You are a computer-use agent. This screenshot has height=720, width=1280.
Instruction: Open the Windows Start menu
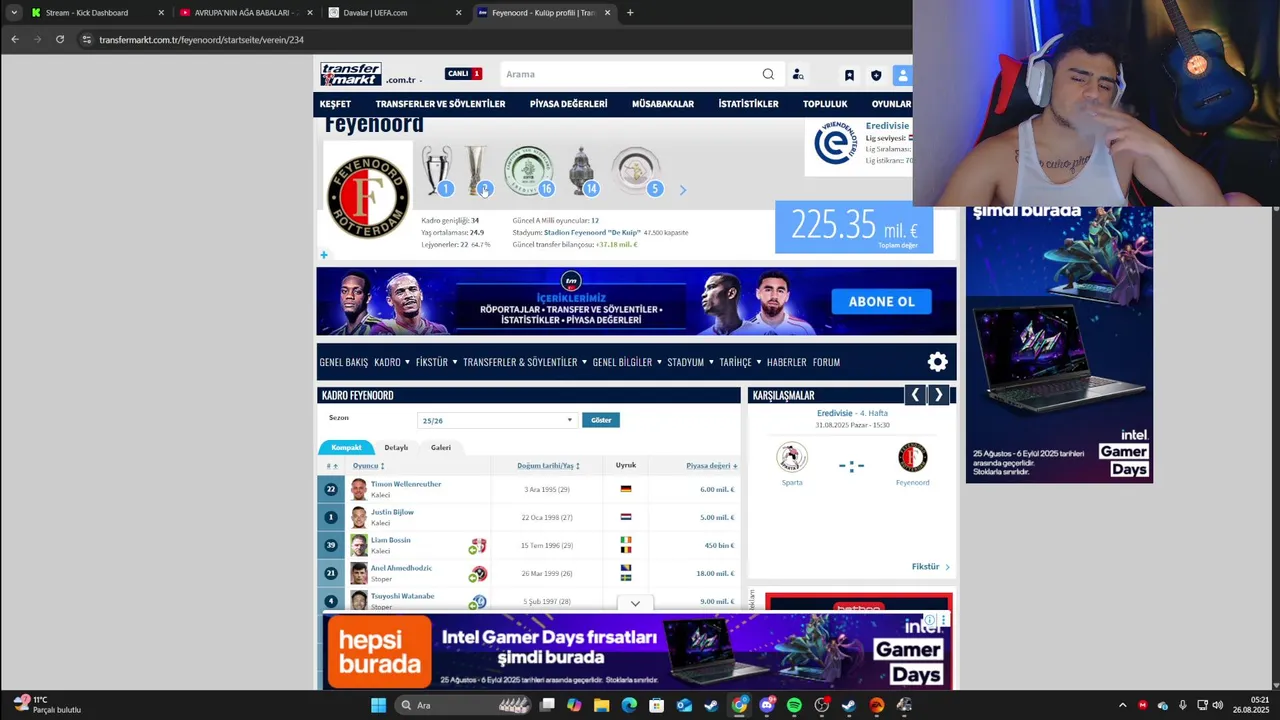[378, 705]
